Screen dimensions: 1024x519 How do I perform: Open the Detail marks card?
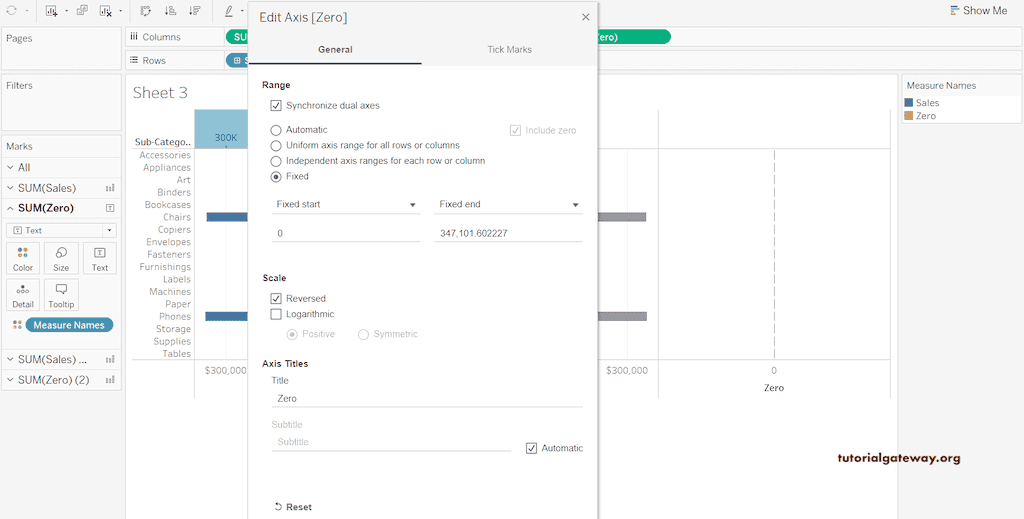(x=23, y=295)
